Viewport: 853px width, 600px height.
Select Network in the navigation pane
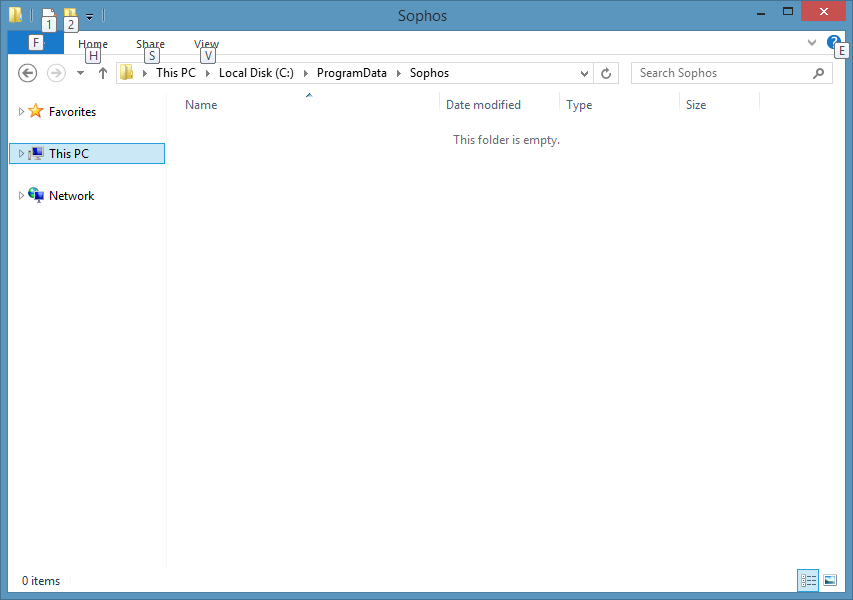pyautogui.click(x=71, y=195)
